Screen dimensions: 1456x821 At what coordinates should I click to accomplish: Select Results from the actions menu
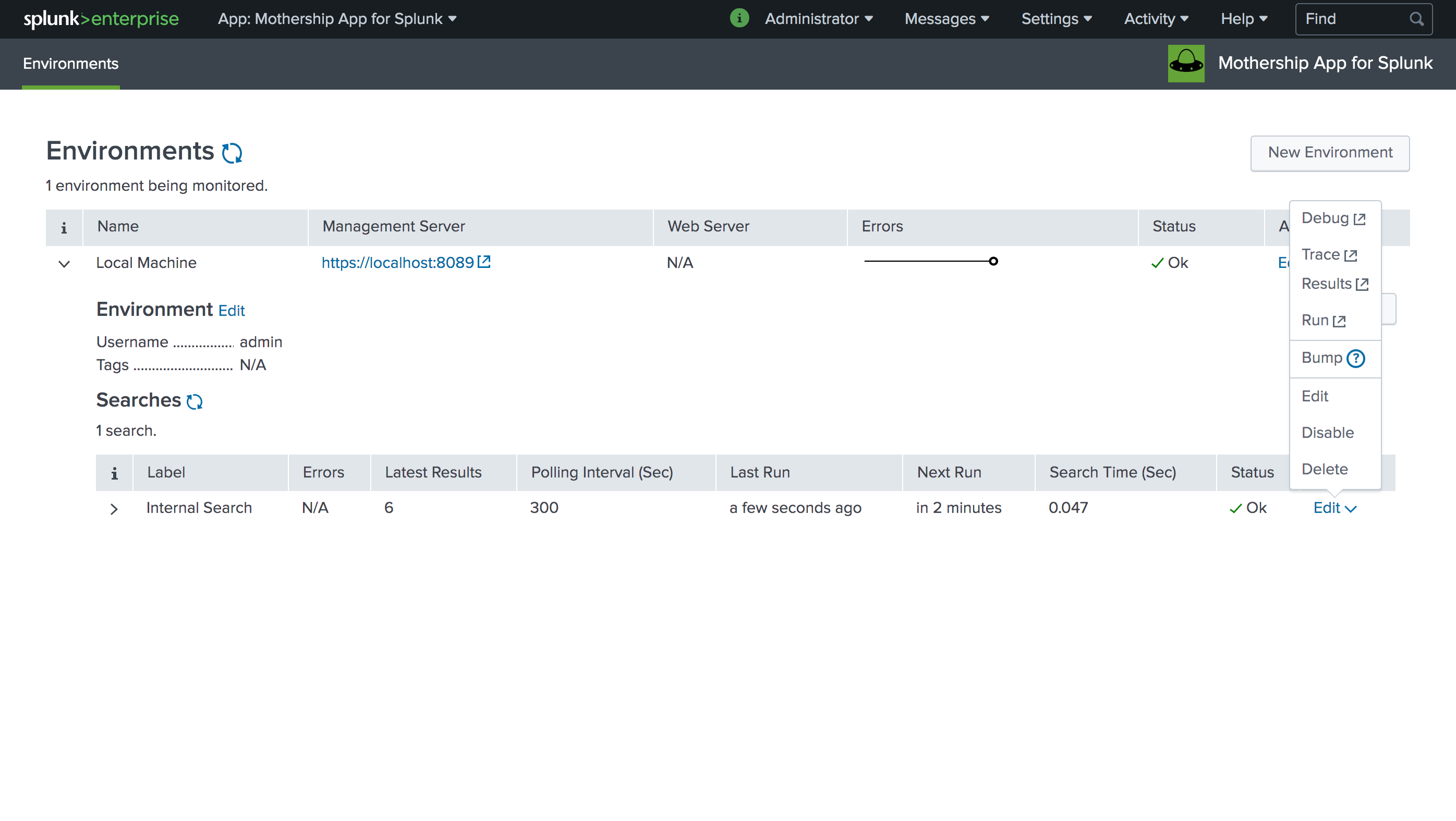(x=1334, y=284)
